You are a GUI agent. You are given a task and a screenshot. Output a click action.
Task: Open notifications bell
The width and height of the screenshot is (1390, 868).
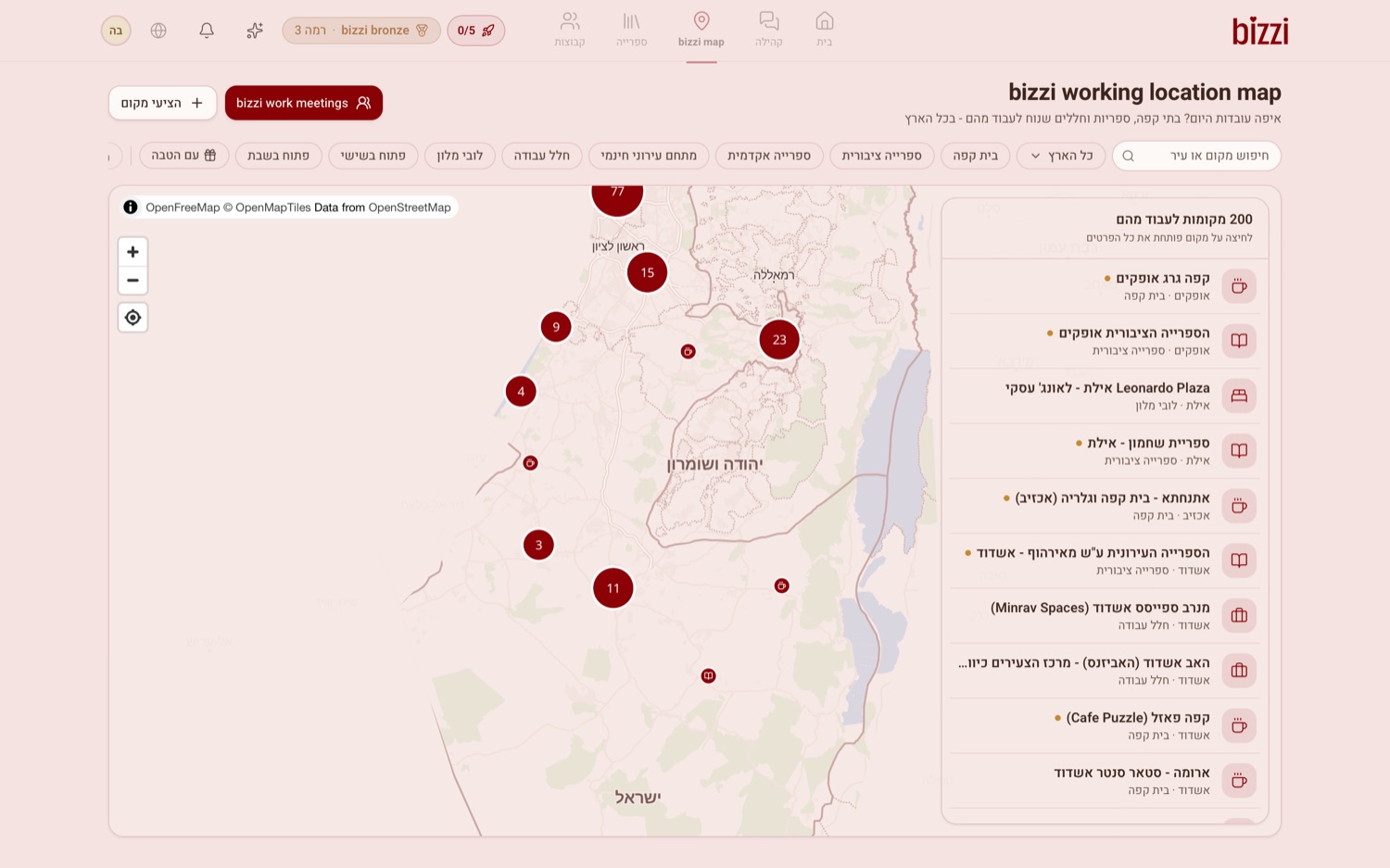[207, 31]
